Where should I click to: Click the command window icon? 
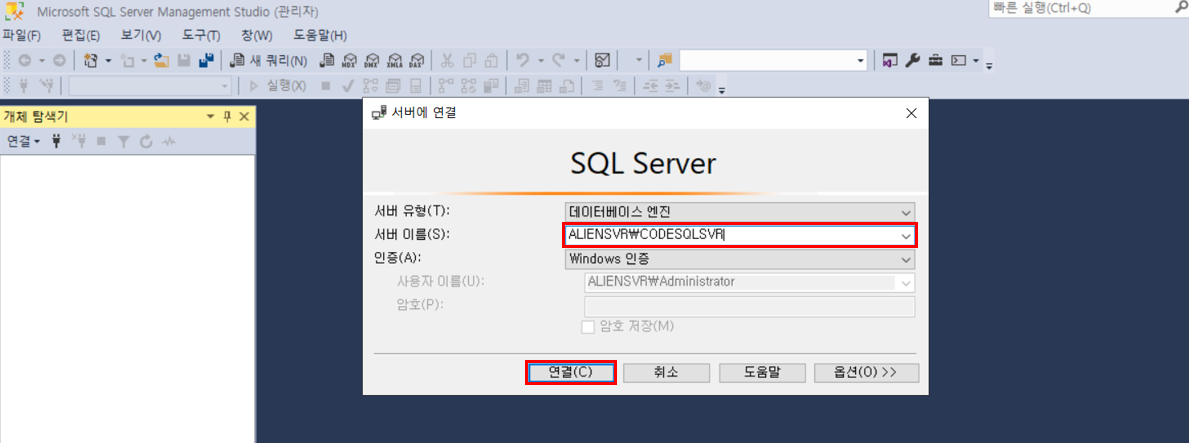pyautogui.click(x=958, y=61)
